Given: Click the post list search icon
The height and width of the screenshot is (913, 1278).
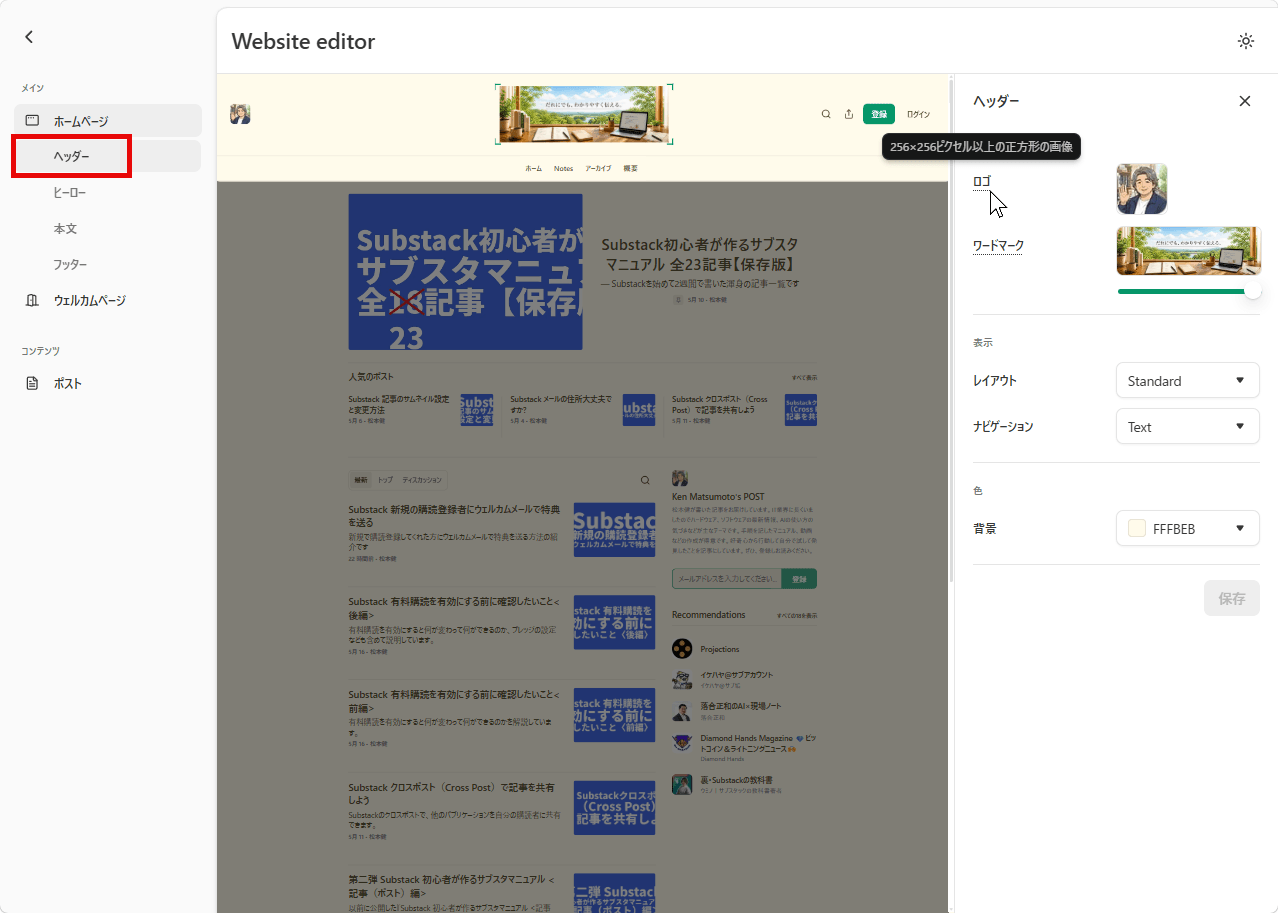Looking at the screenshot, I should tap(645, 480).
